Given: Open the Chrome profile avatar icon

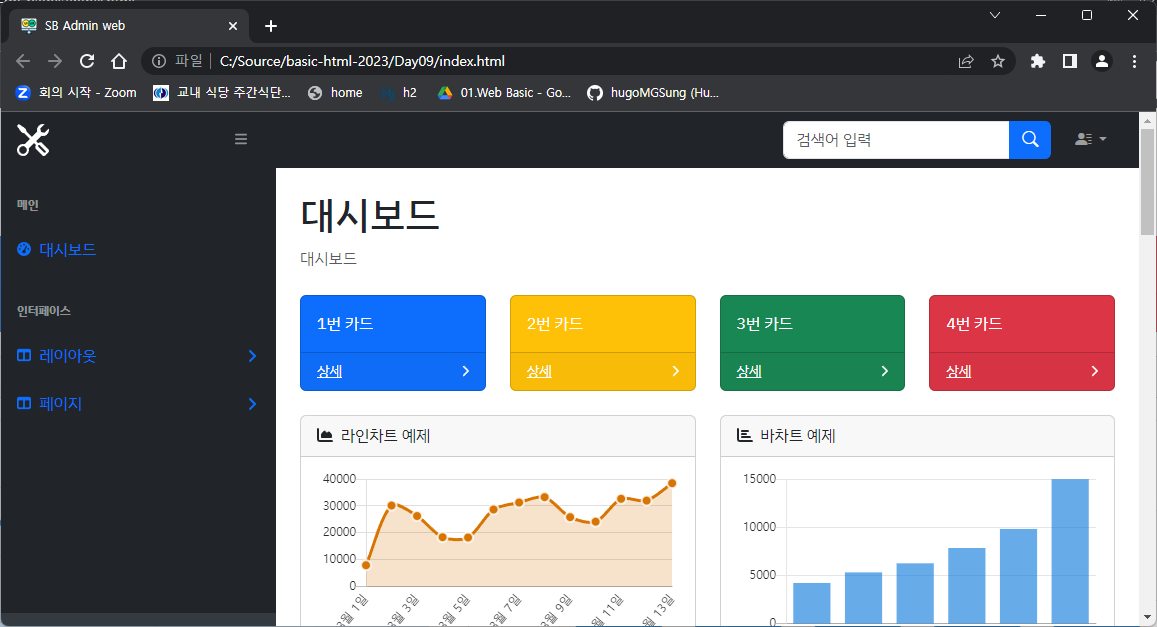Looking at the screenshot, I should pyautogui.click(x=1102, y=61).
